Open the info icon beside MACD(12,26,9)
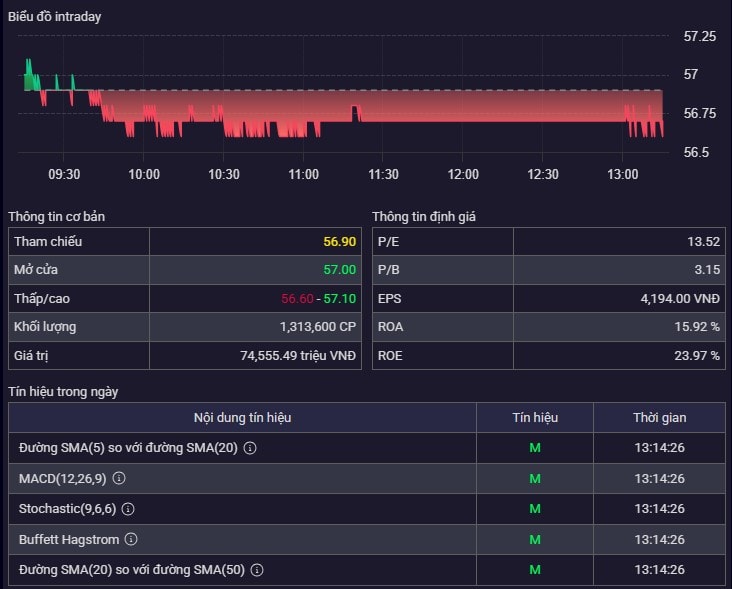The image size is (732, 589). [x=119, y=478]
